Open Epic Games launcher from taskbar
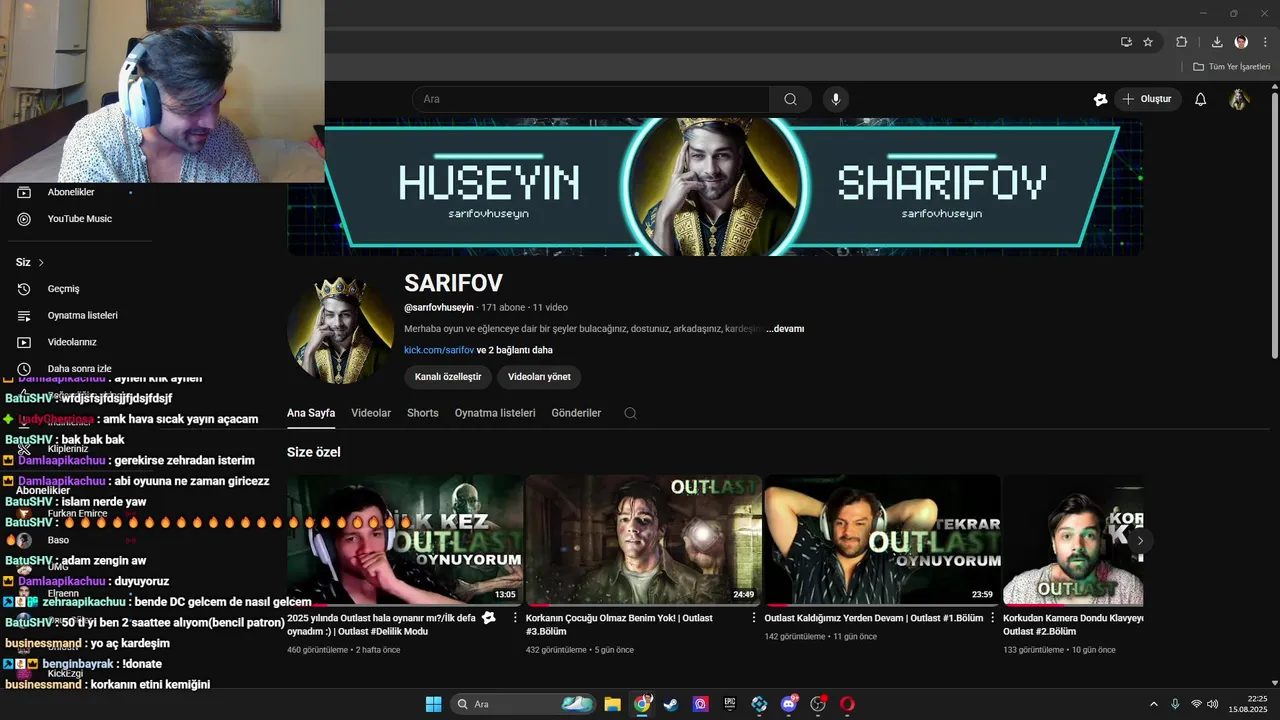 pyautogui.click(x=730, y=704)
